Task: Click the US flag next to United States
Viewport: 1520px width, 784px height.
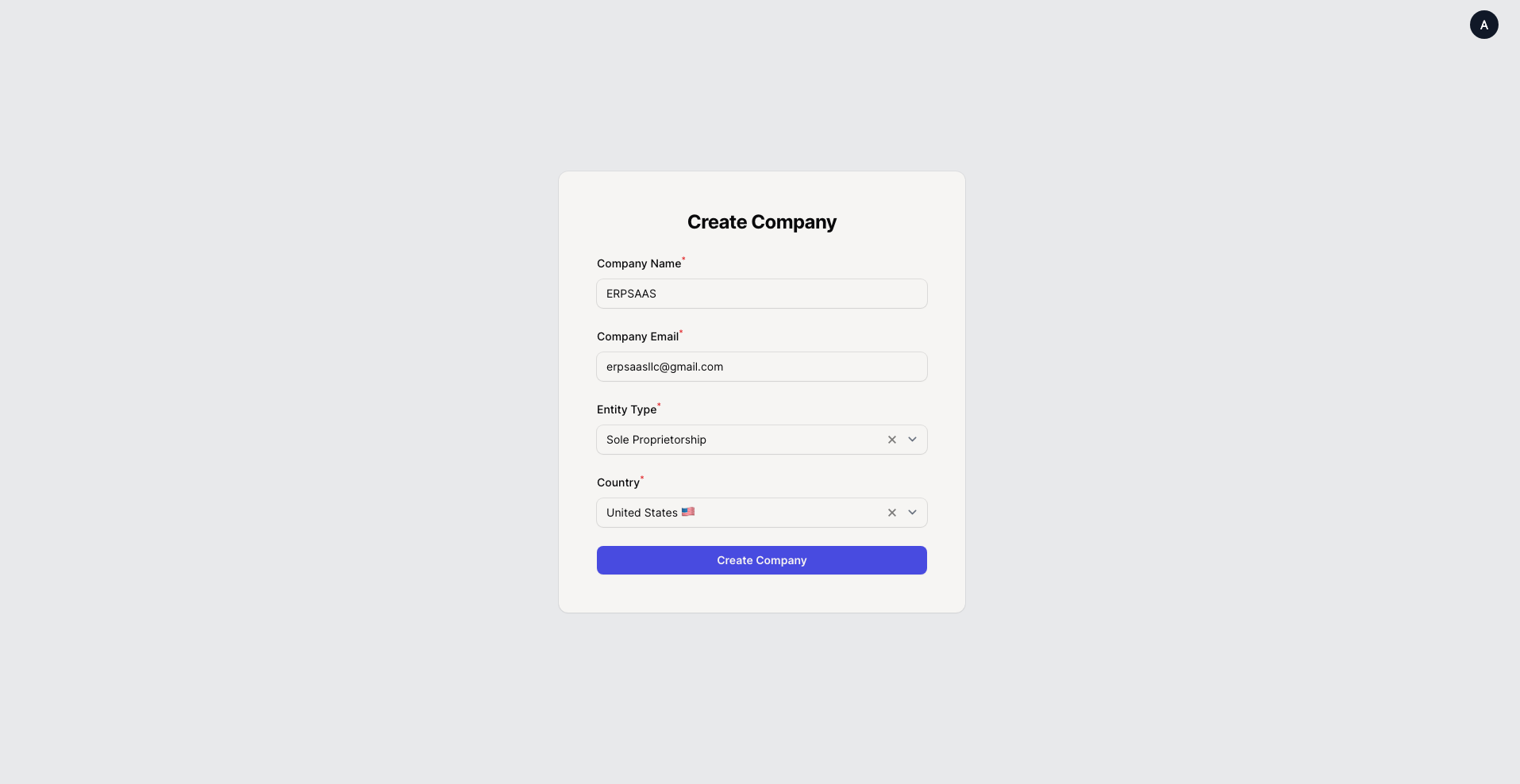Action: (687, 512)
